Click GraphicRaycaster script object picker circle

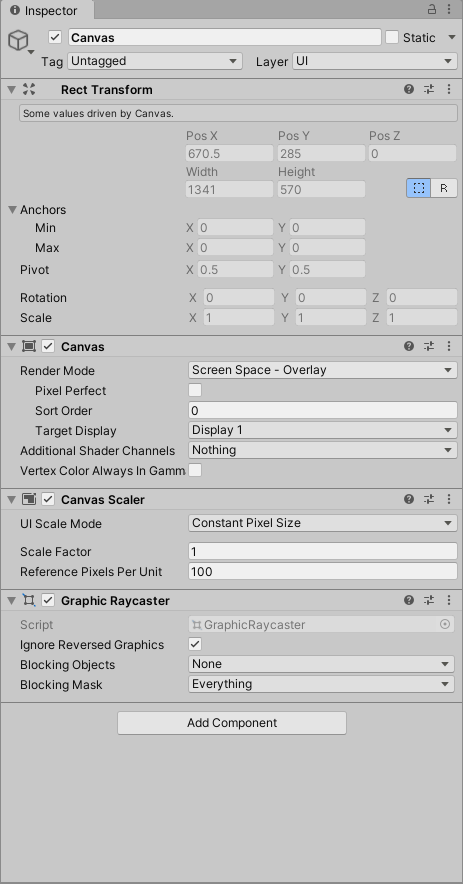click(x=445, y=624)
